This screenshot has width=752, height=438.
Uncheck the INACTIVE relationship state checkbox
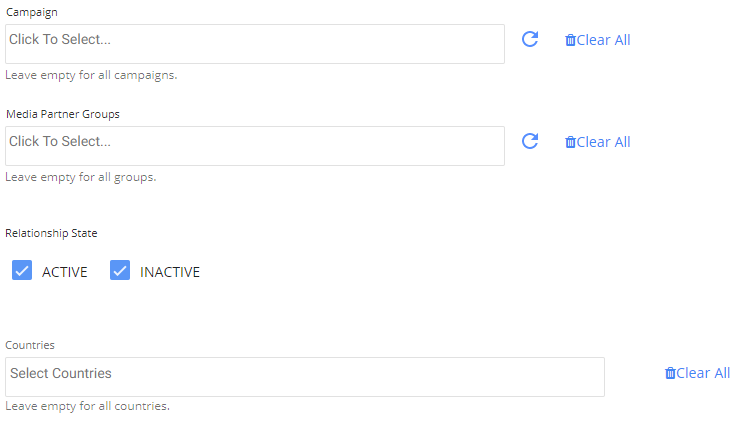[x=120, y=271]
